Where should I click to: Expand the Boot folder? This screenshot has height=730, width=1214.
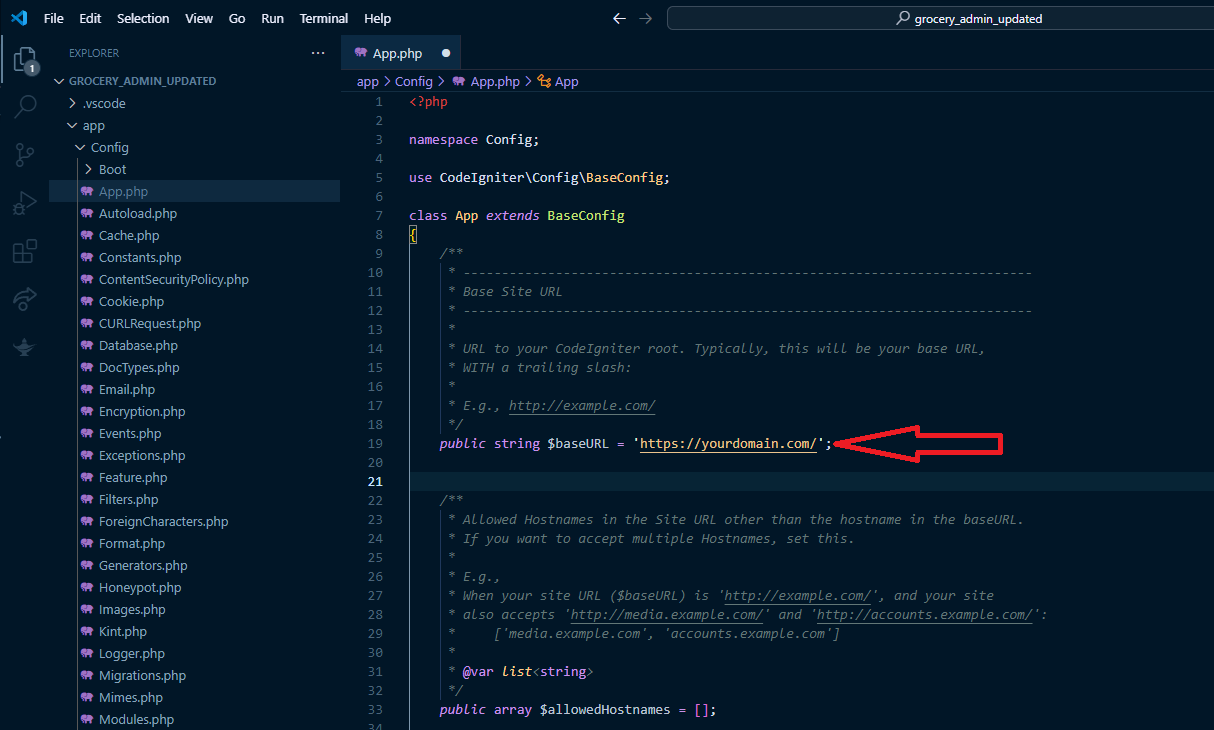pyautogui.click(x=112, y=169)
